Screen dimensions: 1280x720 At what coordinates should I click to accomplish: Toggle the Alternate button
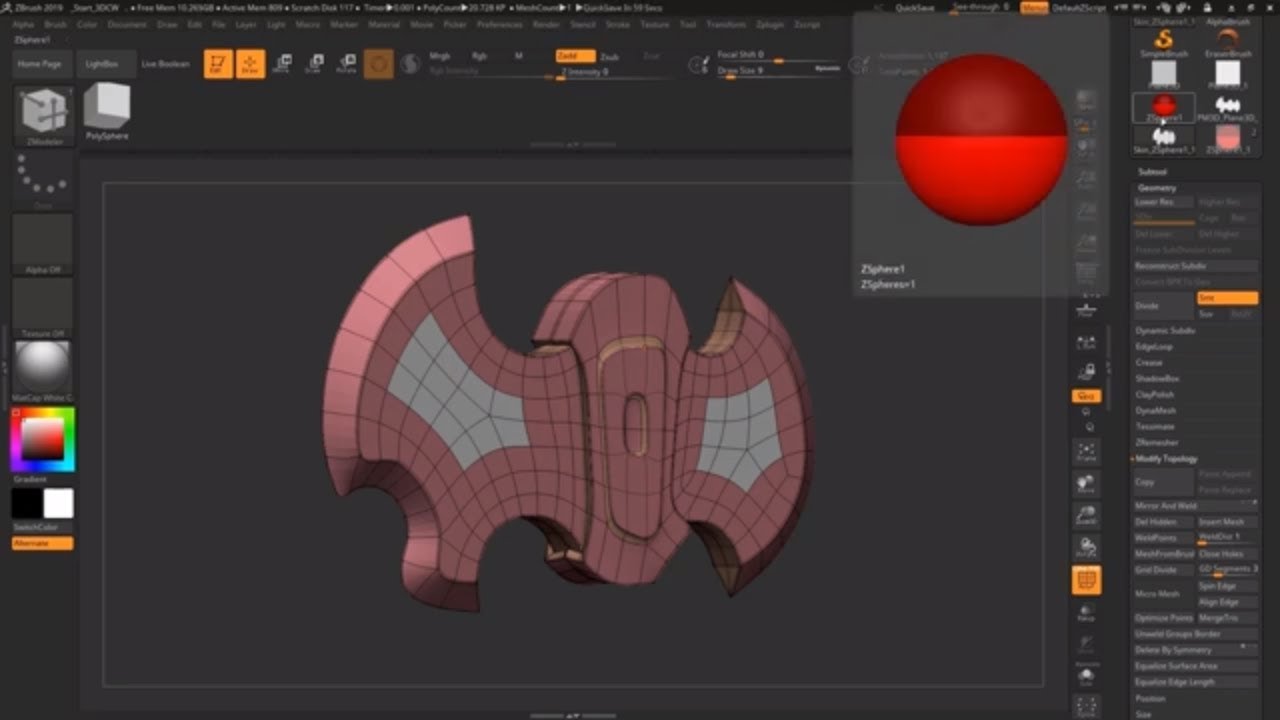42,543
